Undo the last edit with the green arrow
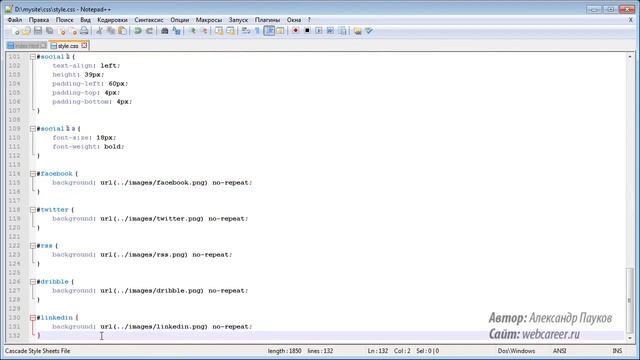The height and width of the screenshot is (360, 640). pos(138,31)
